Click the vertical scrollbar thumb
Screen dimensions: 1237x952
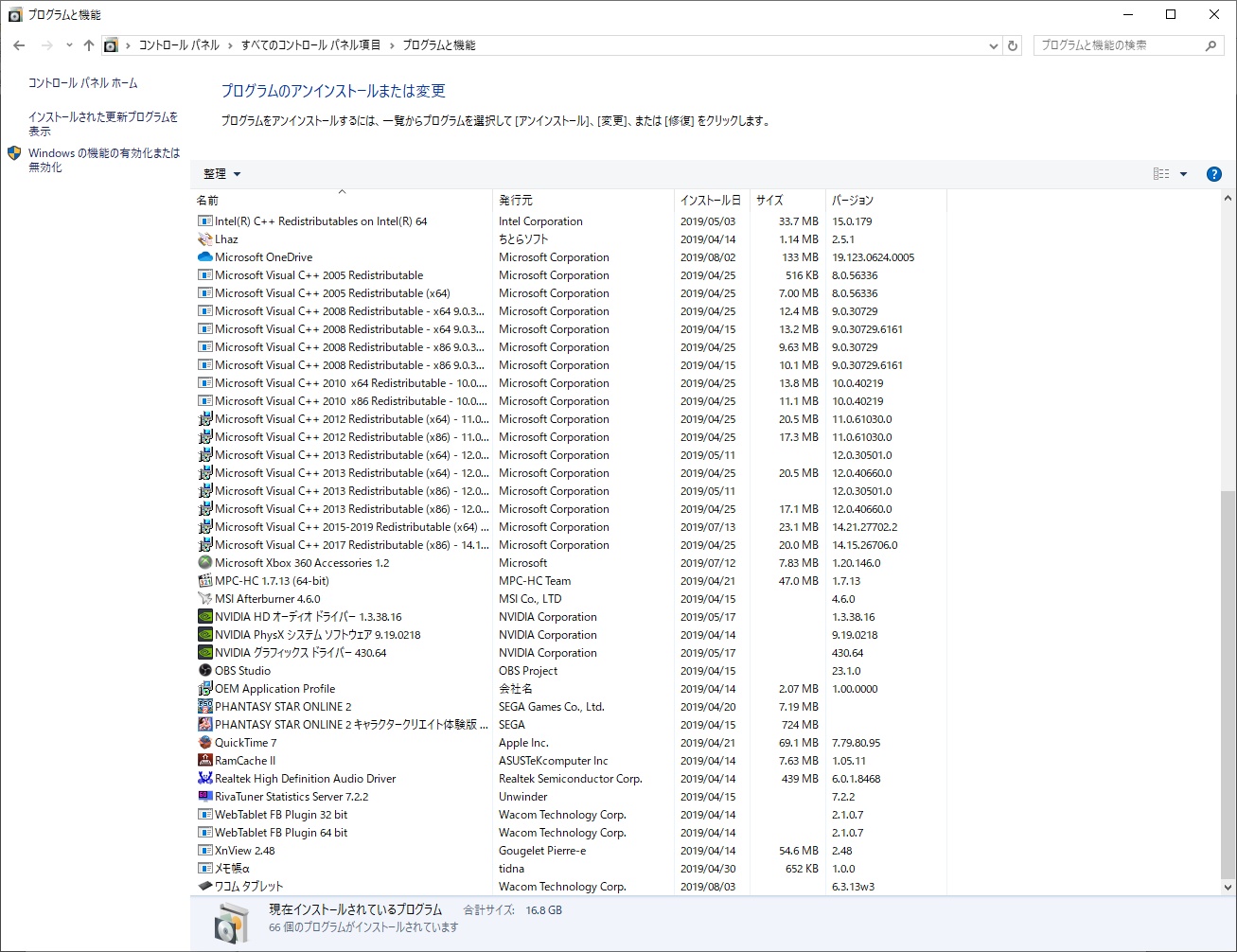tap(1228, 683)
